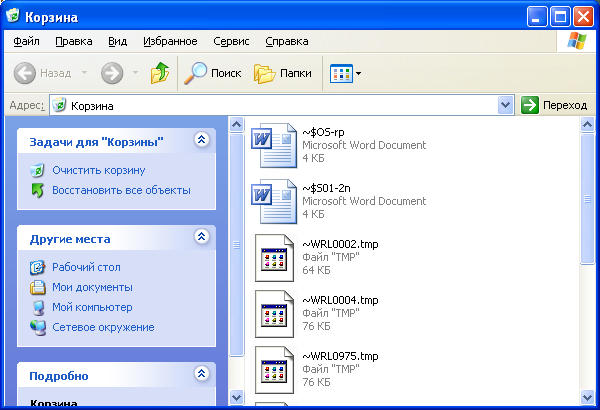Expand the address bar dropdown

click(505, 105)
